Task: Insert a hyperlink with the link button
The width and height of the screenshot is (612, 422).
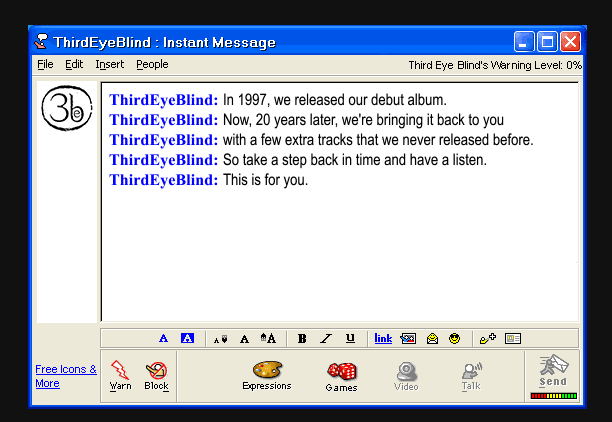Action: click(383, 338)
